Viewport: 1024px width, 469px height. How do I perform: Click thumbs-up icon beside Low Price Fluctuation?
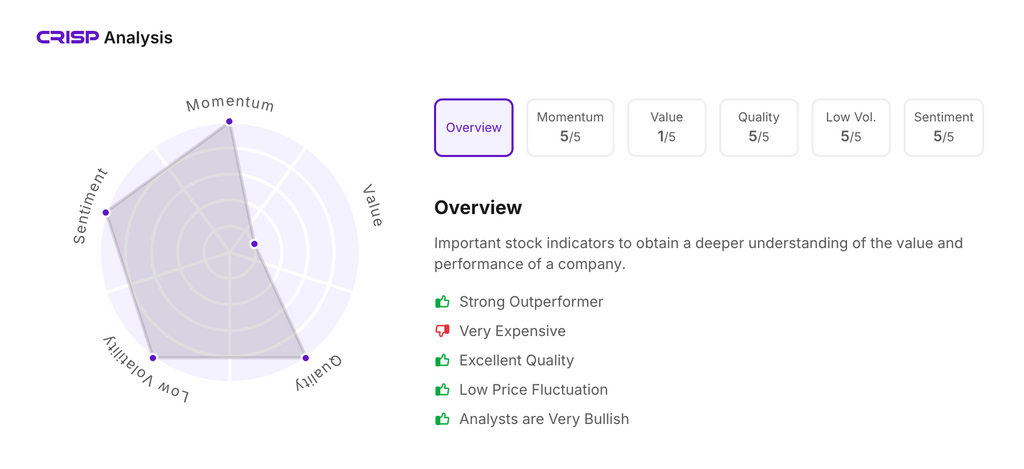click(442, 390)
